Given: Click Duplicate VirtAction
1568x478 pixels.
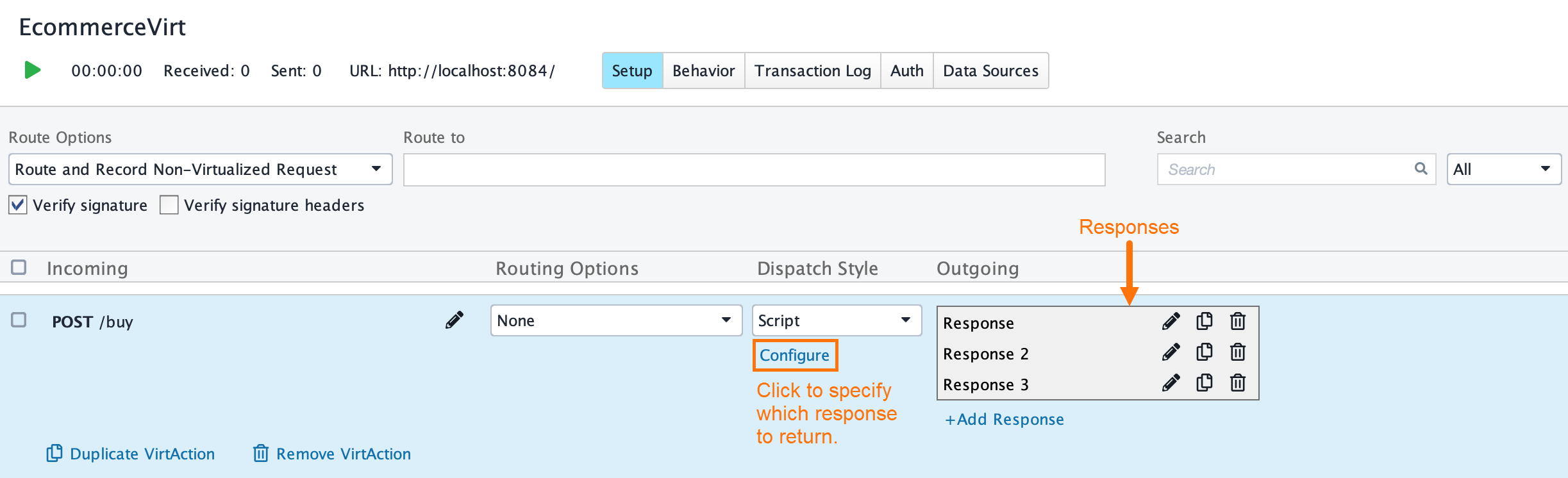Looking at the screenshot, I should 131,454.
